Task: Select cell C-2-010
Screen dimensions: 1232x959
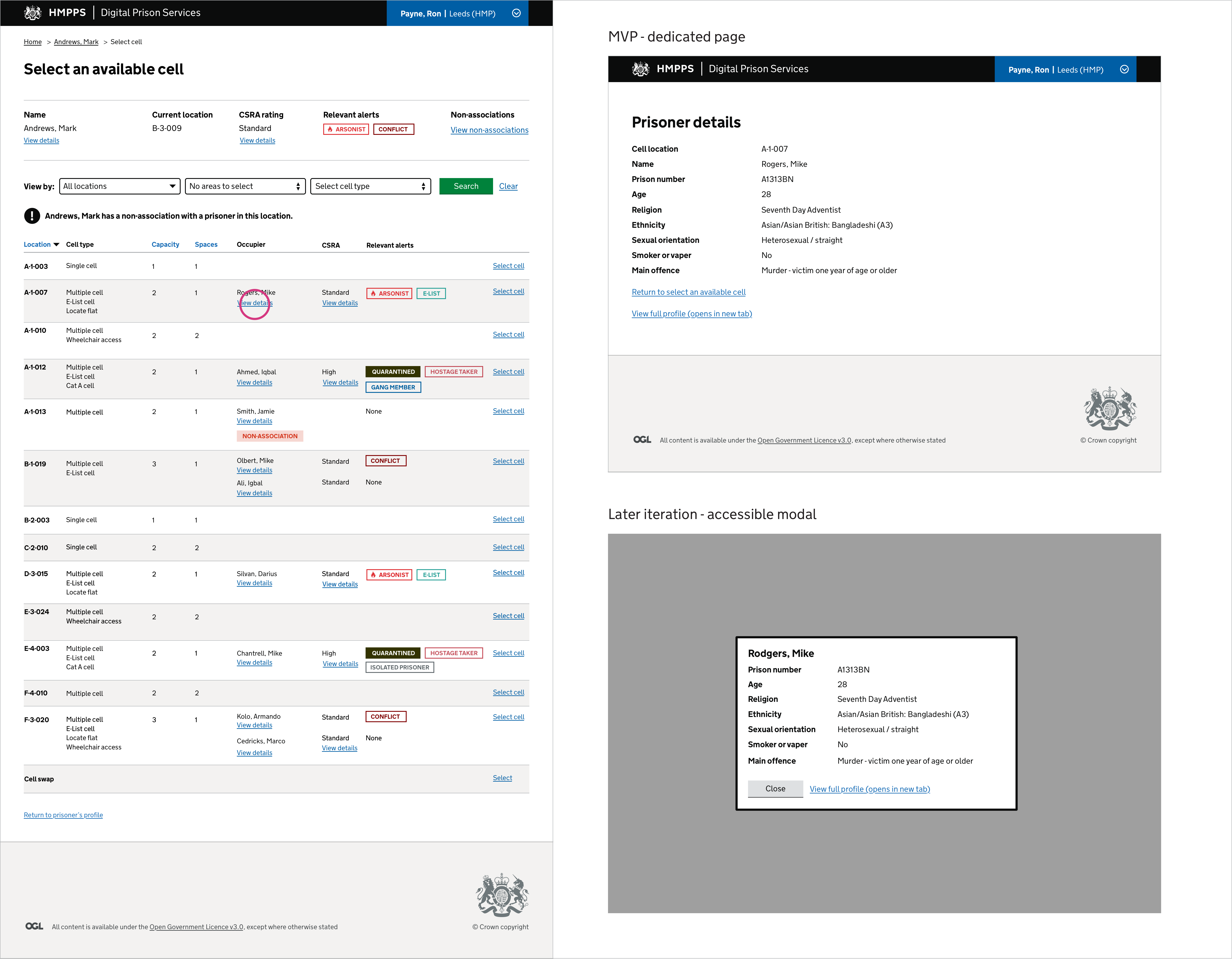Action: tap(508, 547)
